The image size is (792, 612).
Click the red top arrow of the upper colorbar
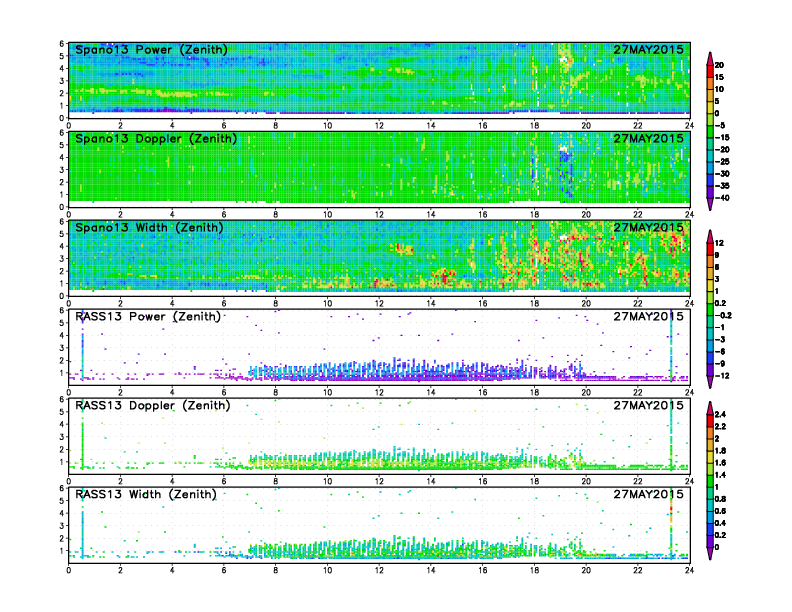(710, 56)
